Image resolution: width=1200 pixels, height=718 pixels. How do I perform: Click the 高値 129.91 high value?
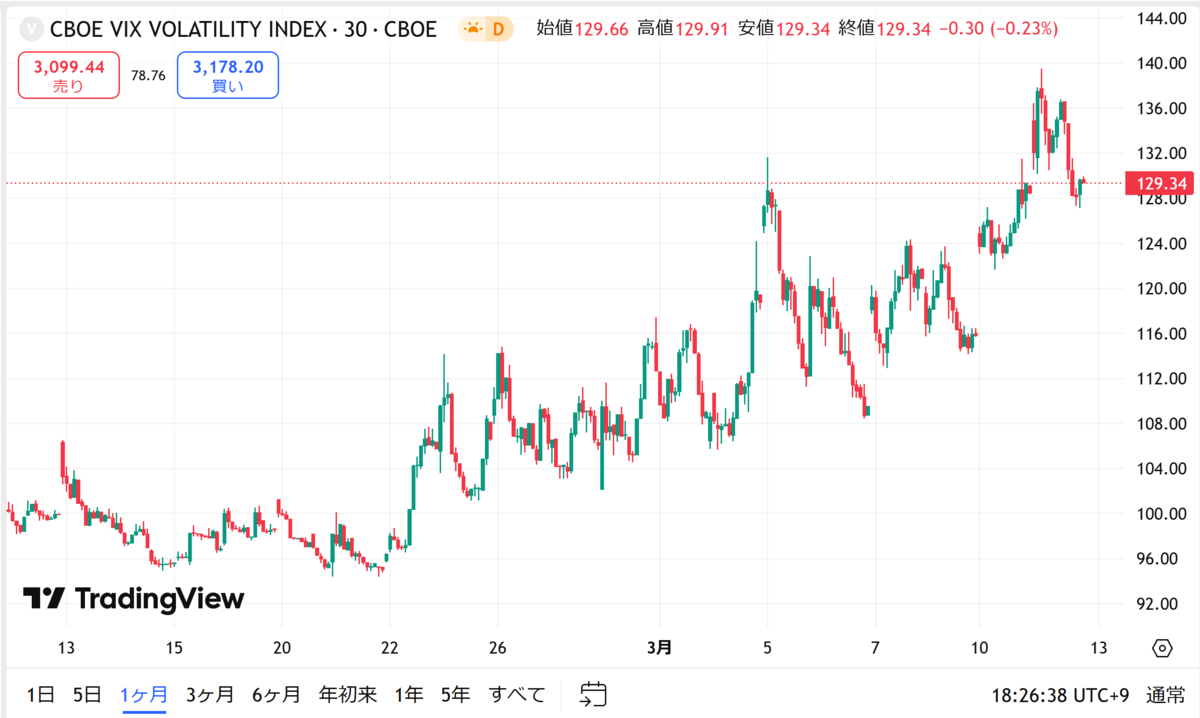(683, 29)
